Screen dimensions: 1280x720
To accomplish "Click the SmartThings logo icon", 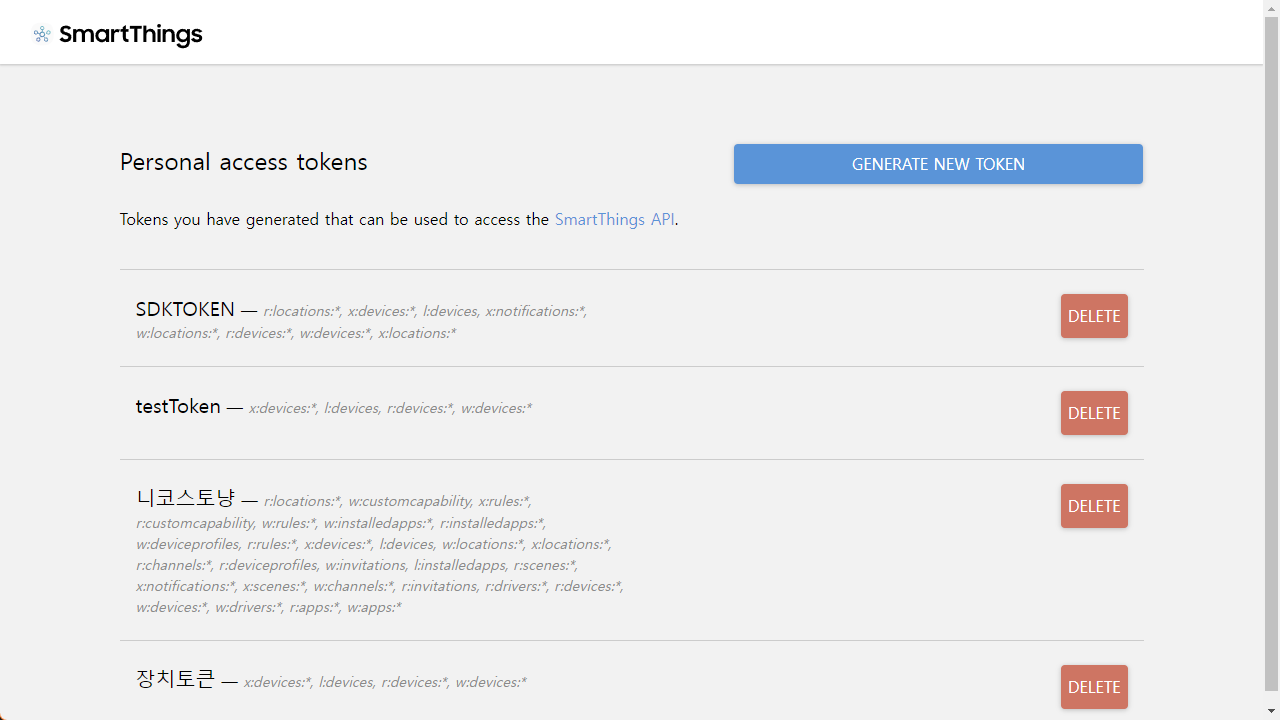I will point(42,35).
